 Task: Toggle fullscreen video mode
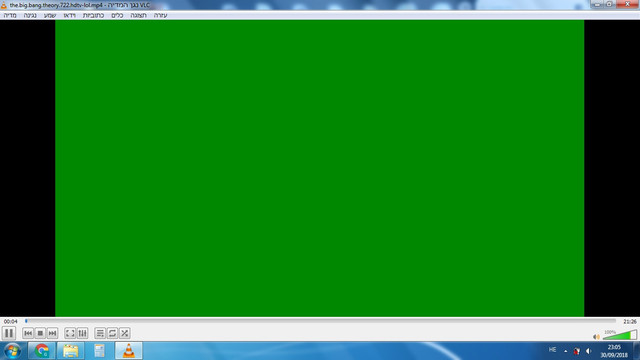70,333
